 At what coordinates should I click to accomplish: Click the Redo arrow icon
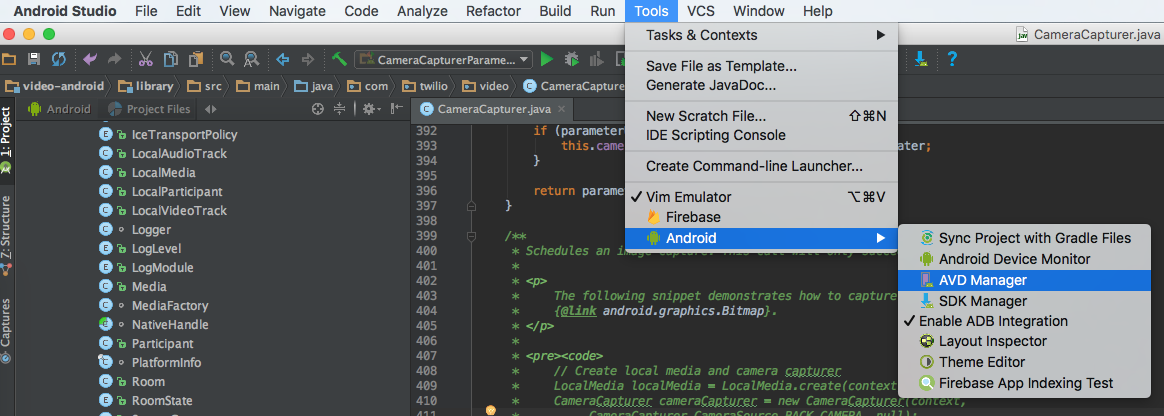click(114, 59)
